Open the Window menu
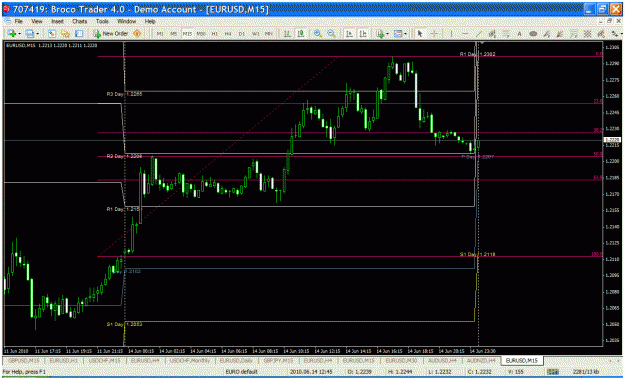Screen dimensions: 625x378 coord(126,21)
